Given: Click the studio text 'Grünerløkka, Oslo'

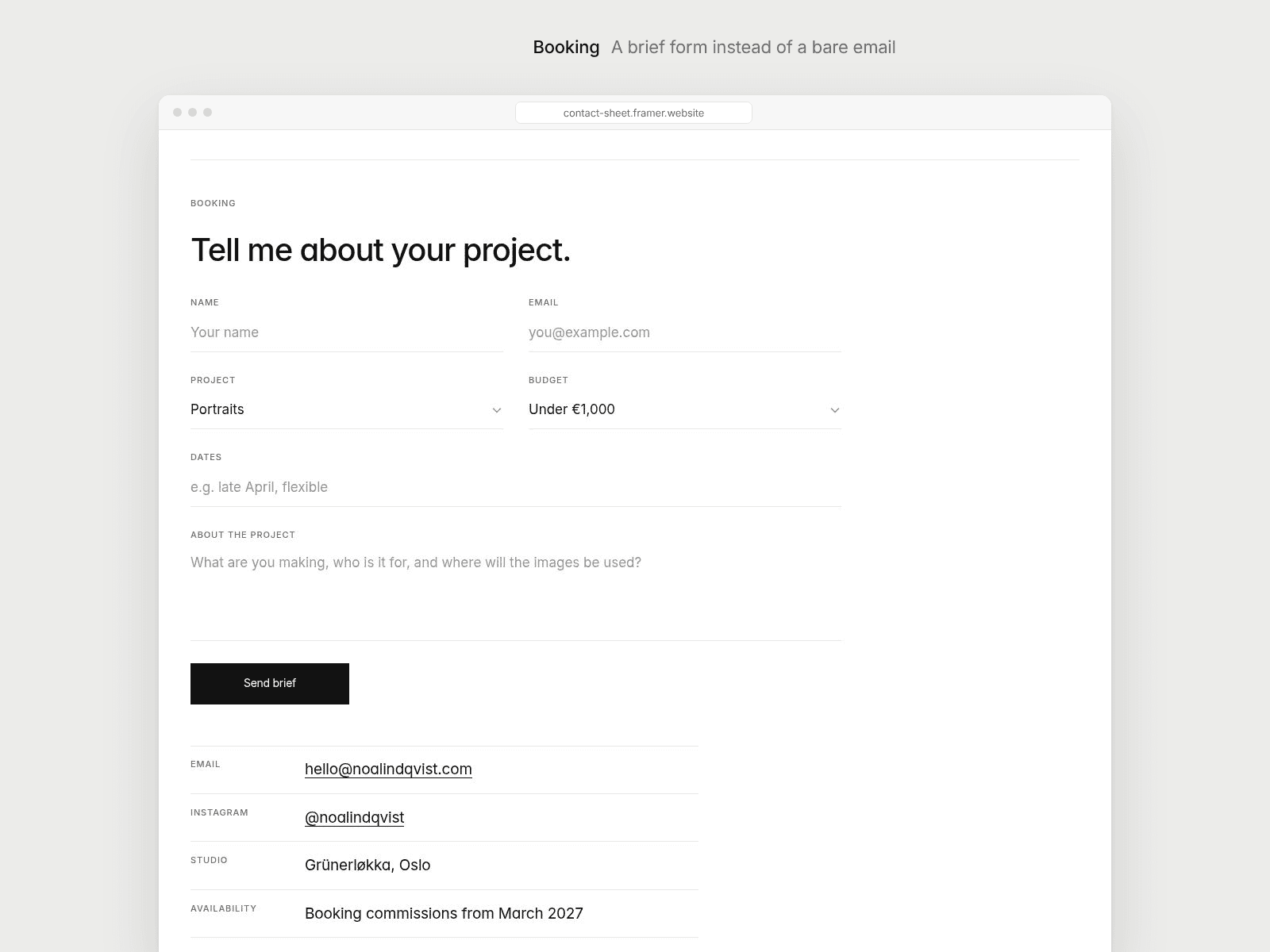Looking at the screenshot, I should coord(368,866).
